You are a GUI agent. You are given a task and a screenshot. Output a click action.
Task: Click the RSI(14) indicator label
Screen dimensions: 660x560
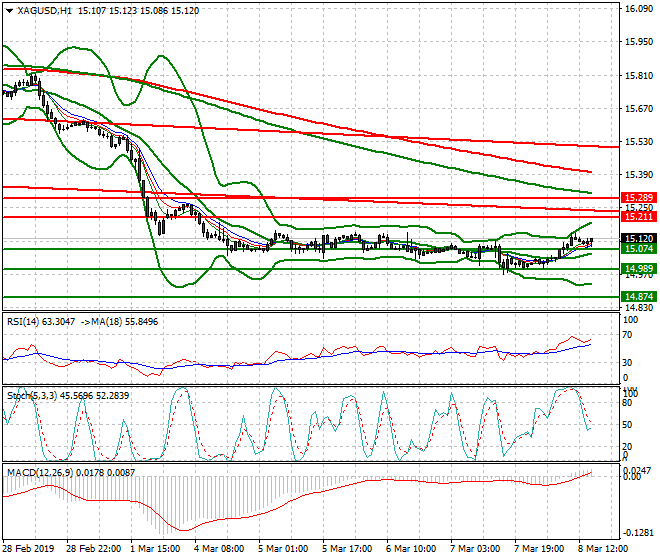pyautogui.click(x=26, y=321)
